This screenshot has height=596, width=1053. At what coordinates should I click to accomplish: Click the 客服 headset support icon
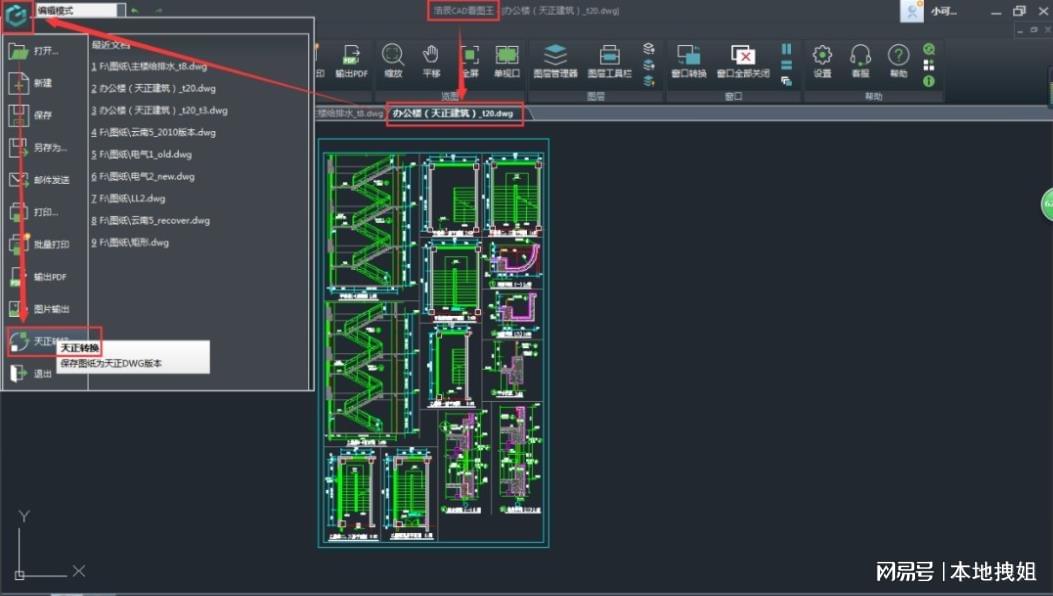(x=860, y=60)
